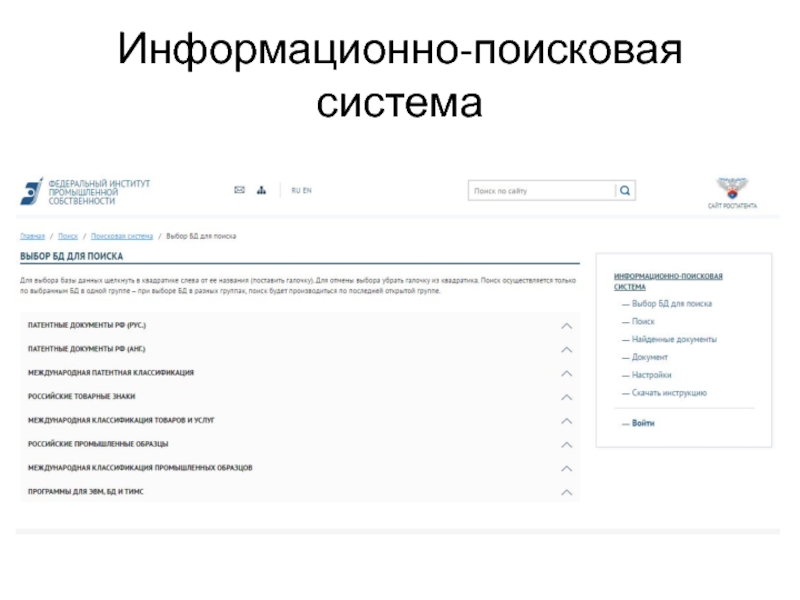Expand Патентные документы РФ (анг.) section
The width and height of the screenshot is (800, 600).
[x=566, y=349]
